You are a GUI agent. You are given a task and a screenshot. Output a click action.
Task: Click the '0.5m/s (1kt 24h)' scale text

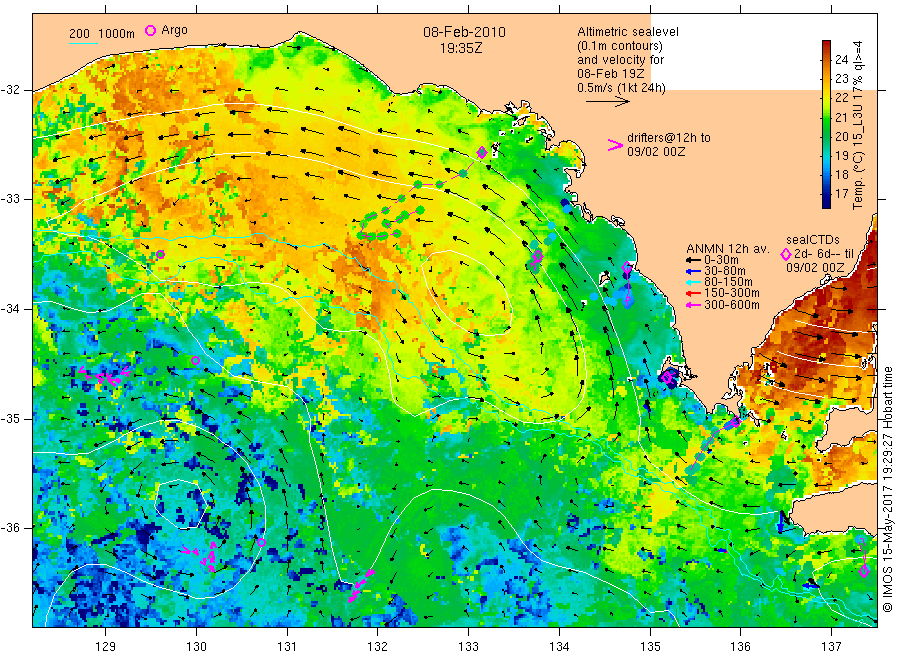tap(621, 88)
